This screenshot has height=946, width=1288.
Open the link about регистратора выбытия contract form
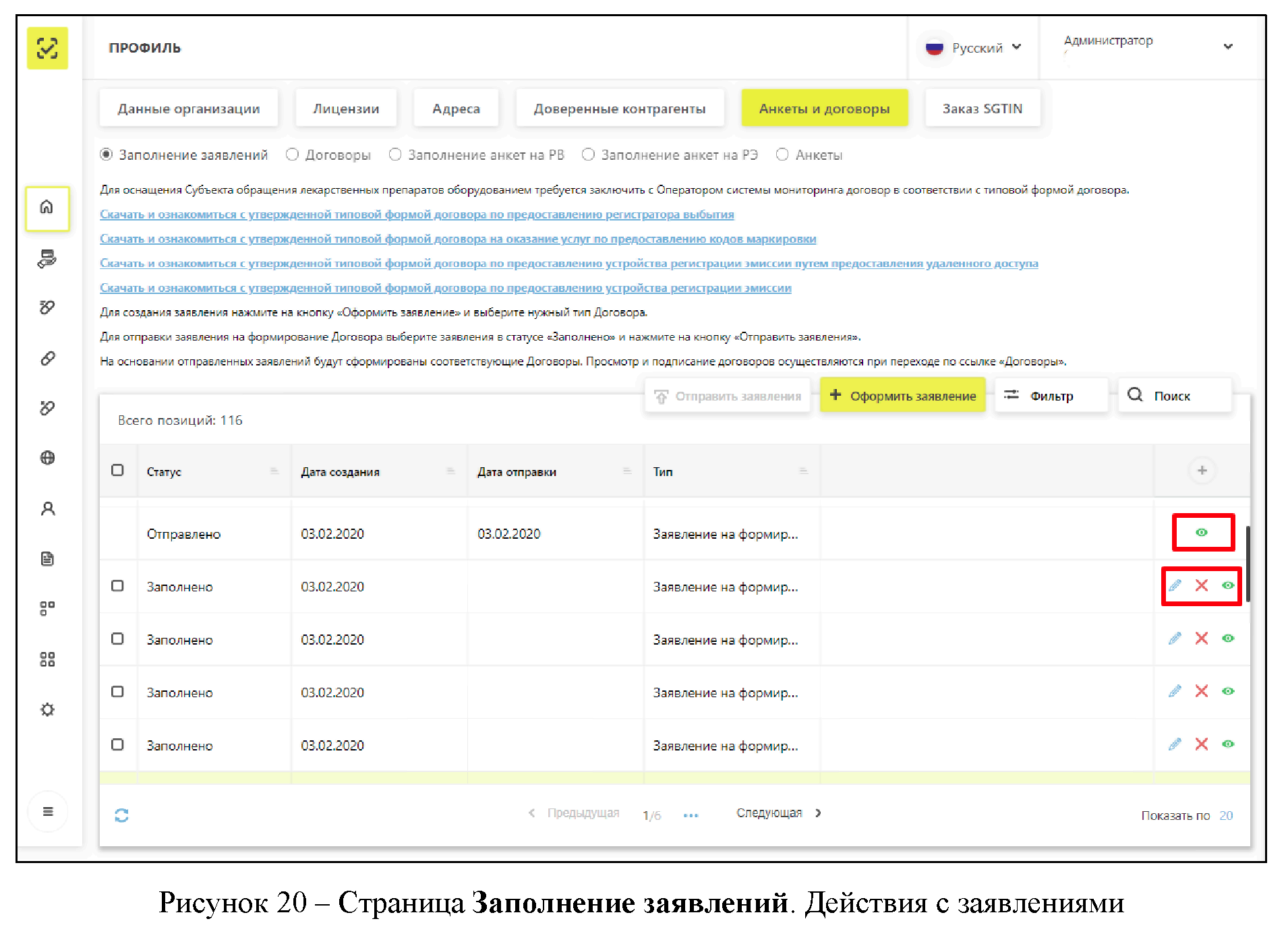[x=417, y=214]
